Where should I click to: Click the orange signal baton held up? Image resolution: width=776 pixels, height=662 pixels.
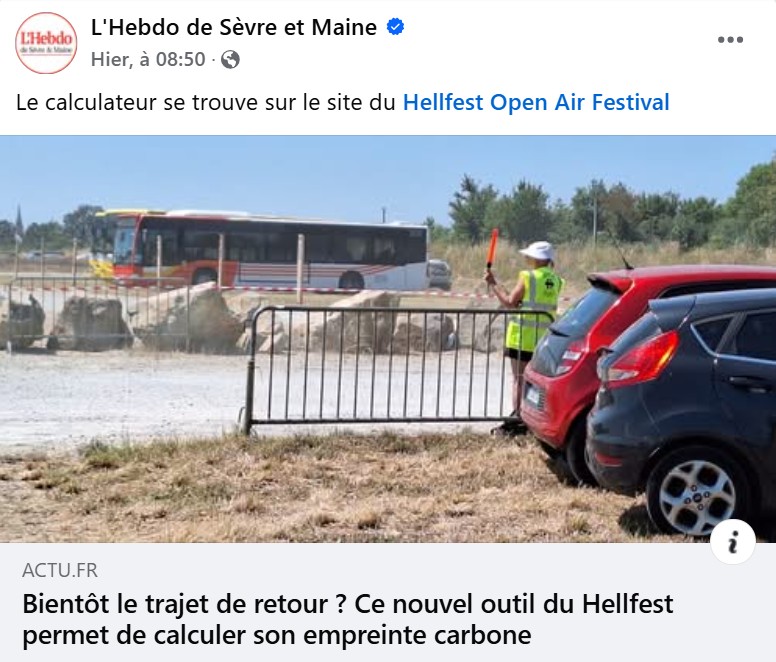[x=492, y=248]
